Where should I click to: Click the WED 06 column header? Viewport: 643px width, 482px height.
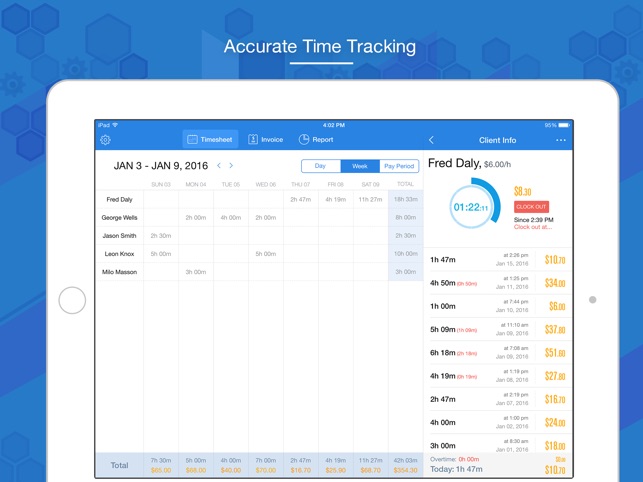pyautogui.click(x=266, y=184)
